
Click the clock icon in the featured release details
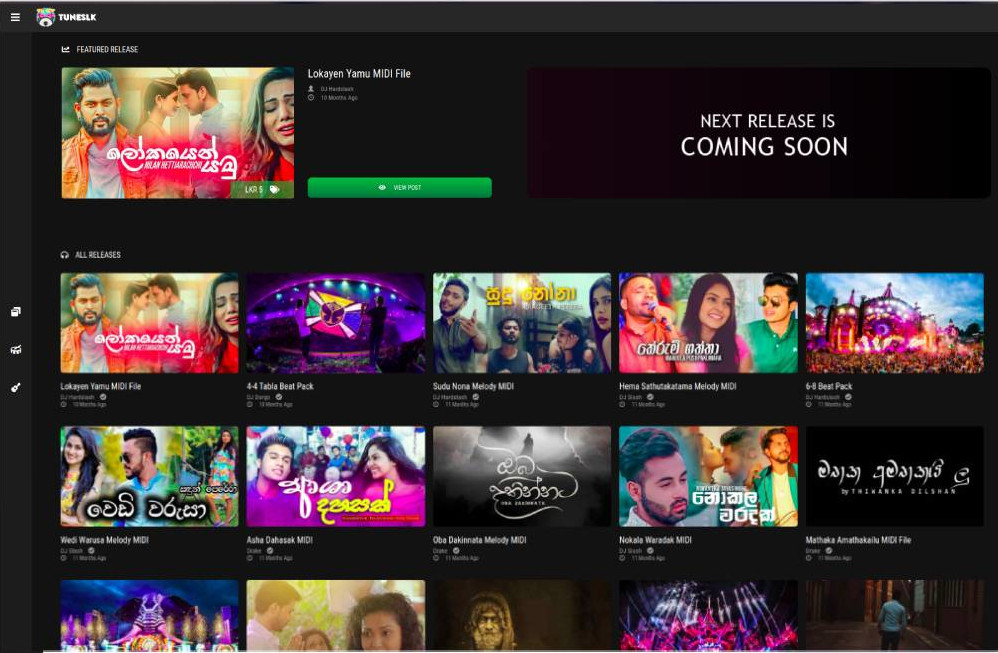point(311,98)
